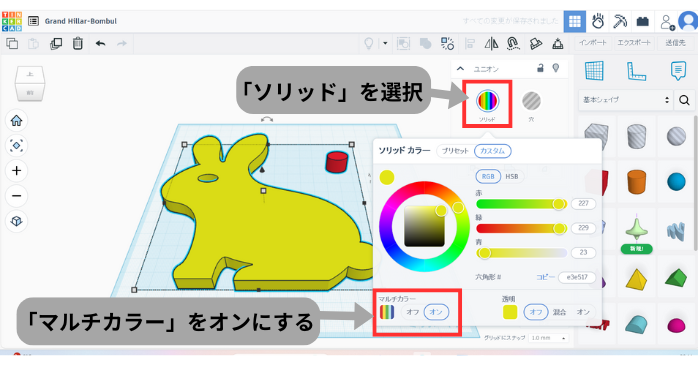
Task: Click the Duplicate and repeat icon
Action: [x=56, y=44]
